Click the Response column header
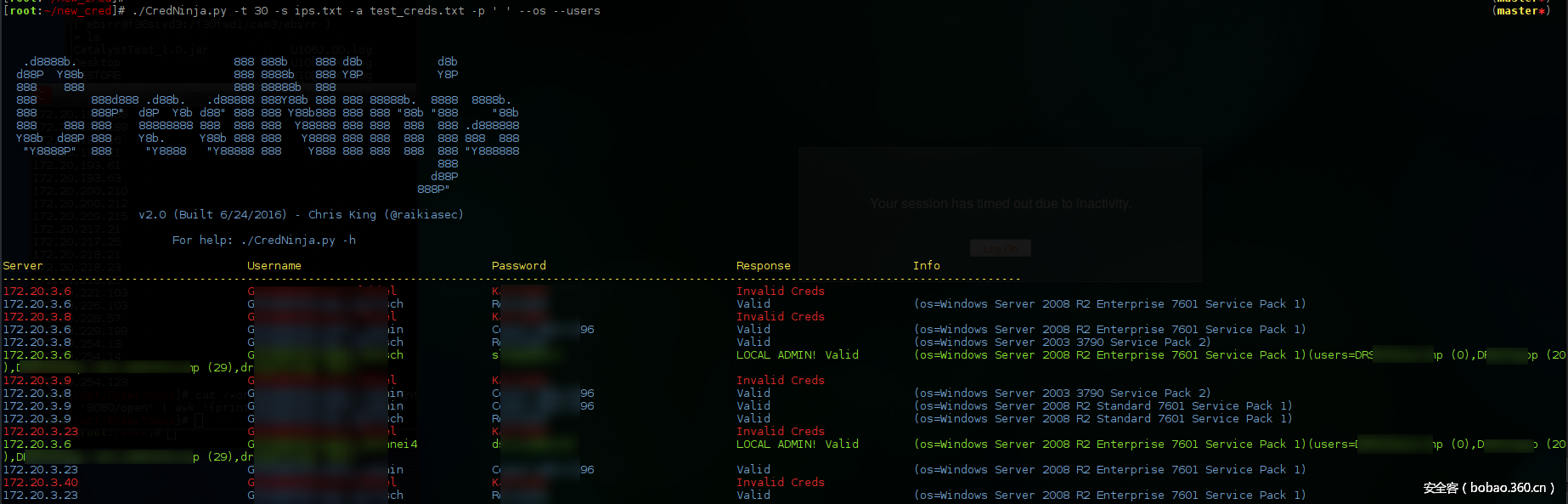 (x=763, y=266)
